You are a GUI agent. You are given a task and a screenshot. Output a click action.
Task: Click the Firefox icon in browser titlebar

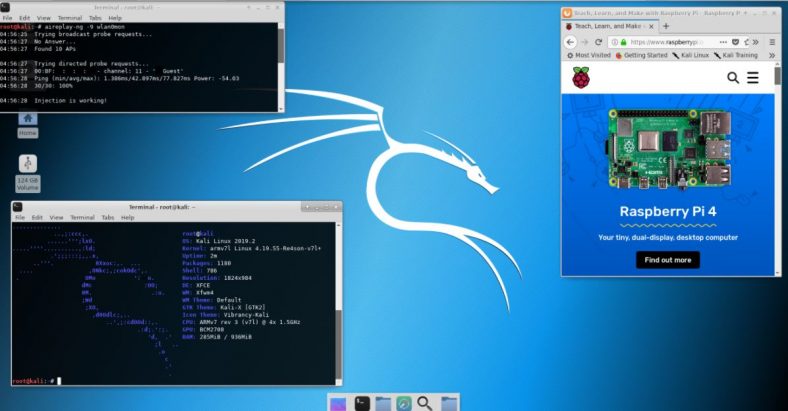(567, 13)
